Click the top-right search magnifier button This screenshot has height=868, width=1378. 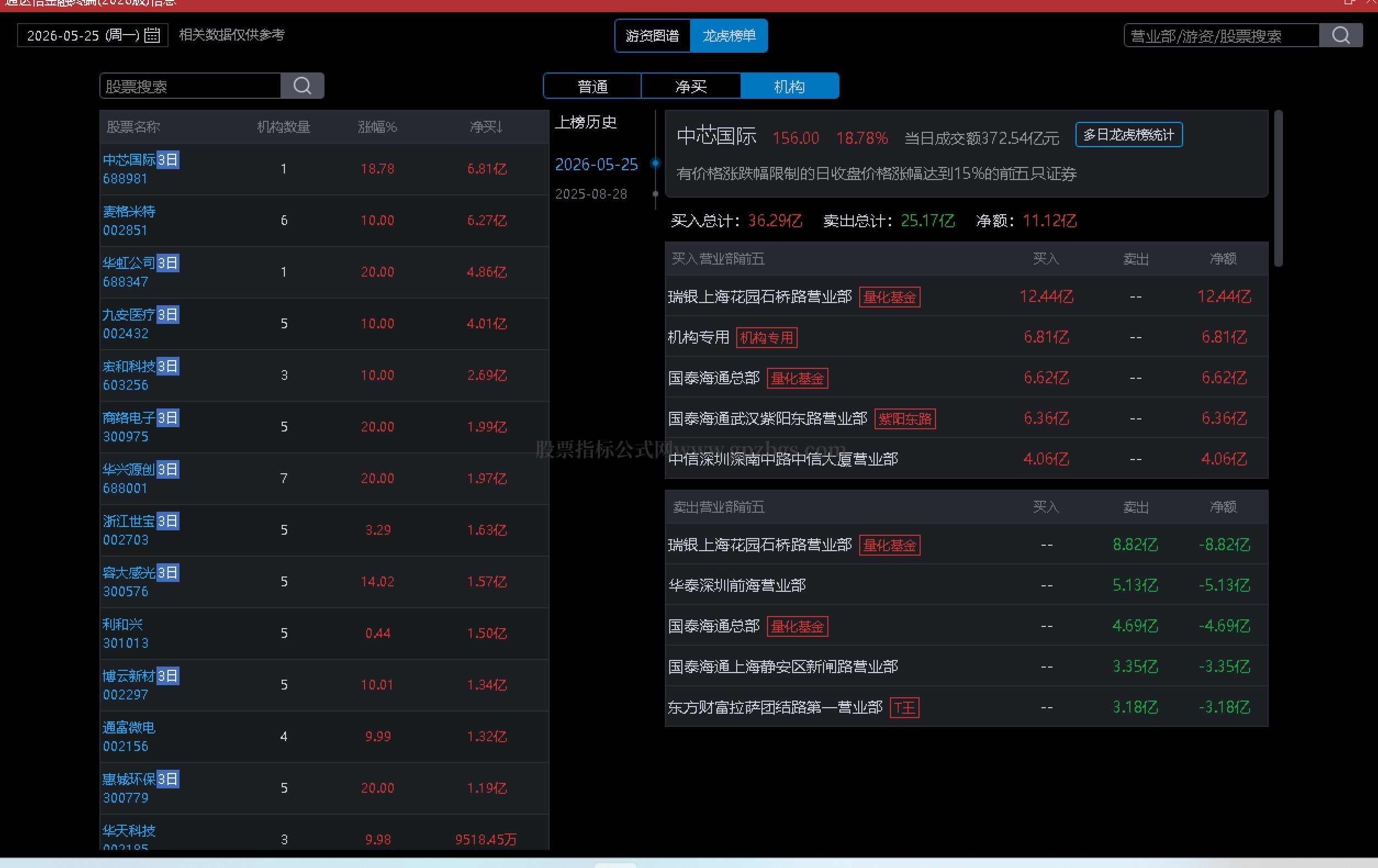pyautogui.click(x=1340, y=36)
